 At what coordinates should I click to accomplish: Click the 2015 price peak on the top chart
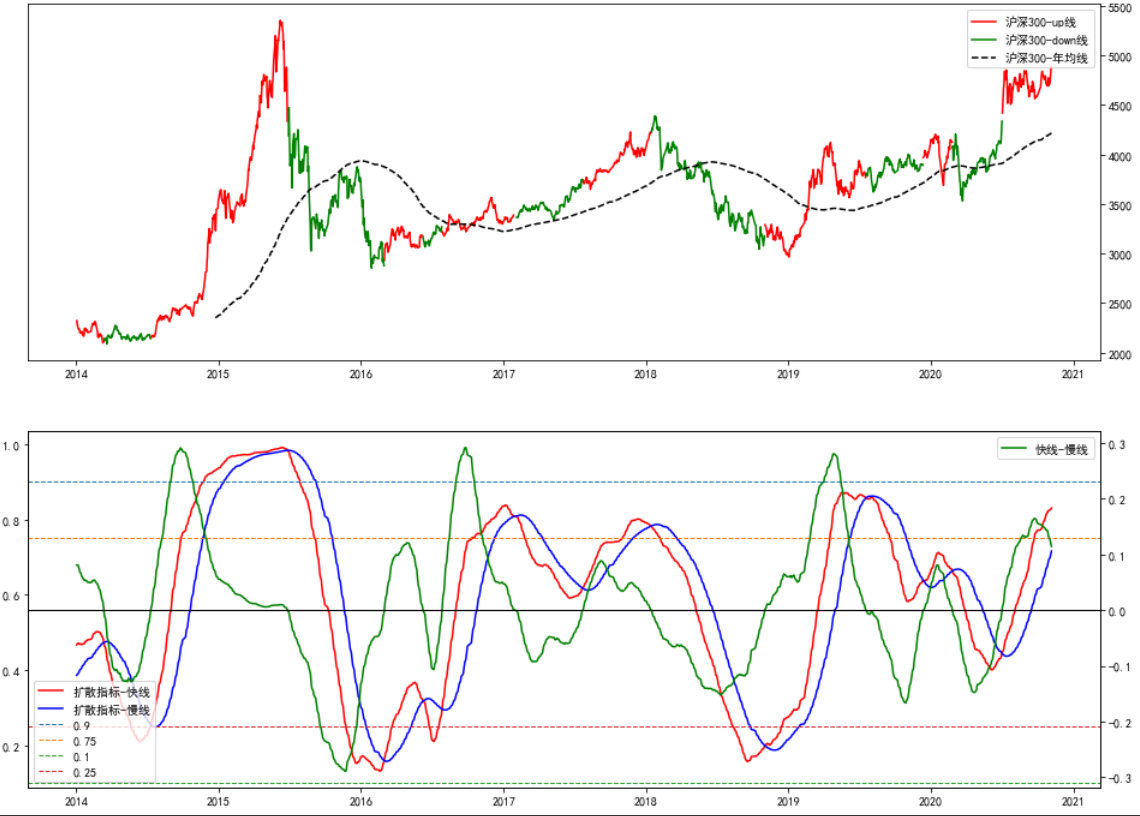280,21
